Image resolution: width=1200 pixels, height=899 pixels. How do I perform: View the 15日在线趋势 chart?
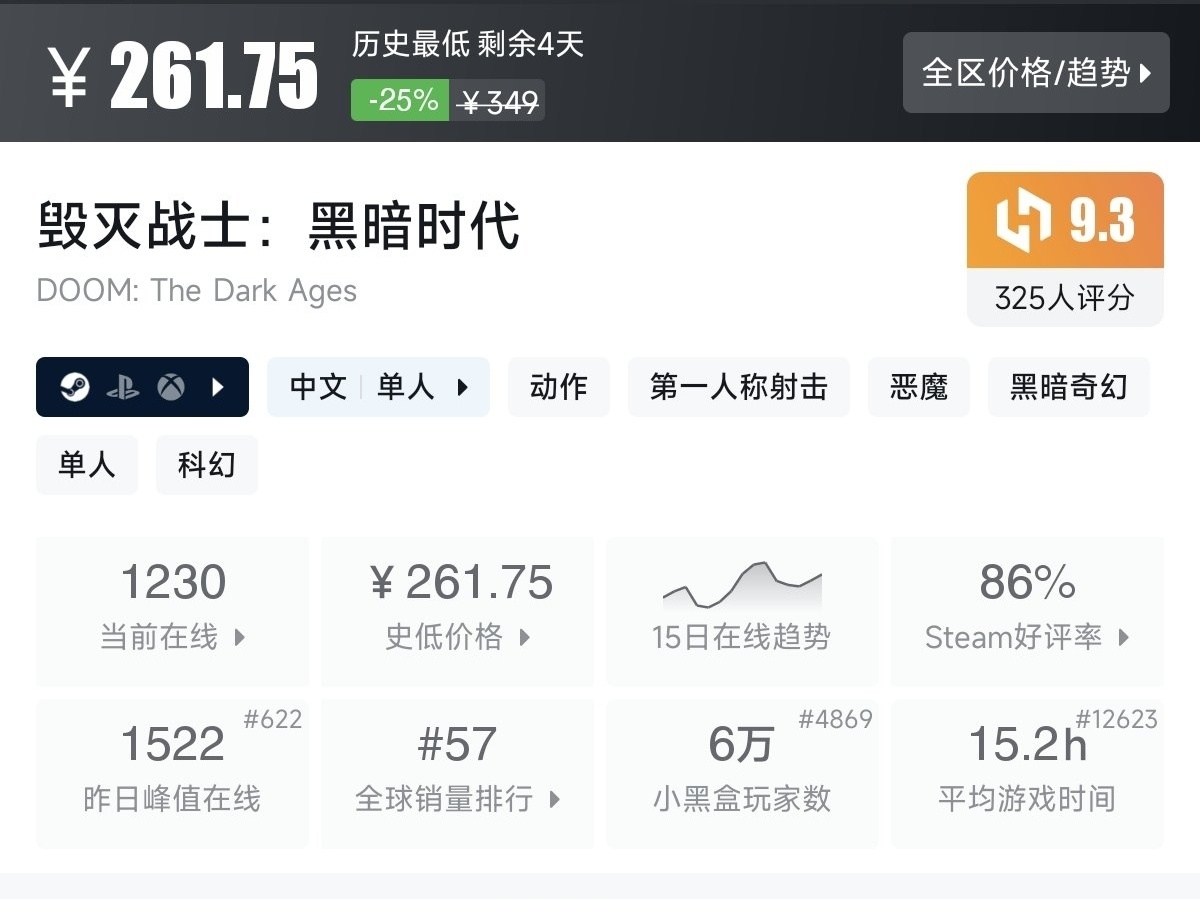[741, 611]
